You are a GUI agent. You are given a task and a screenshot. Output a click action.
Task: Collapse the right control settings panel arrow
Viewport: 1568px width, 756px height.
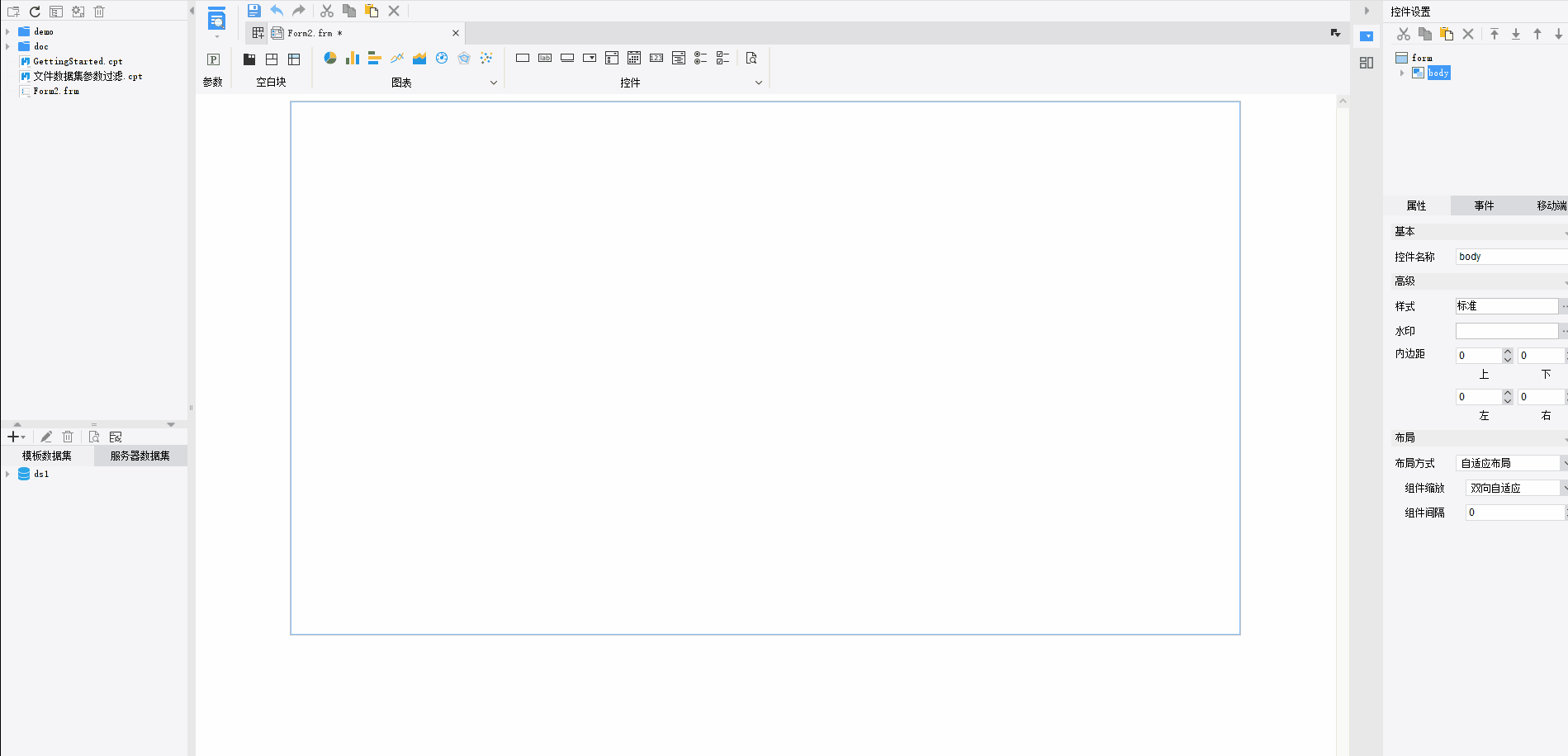click(1367, 11)
